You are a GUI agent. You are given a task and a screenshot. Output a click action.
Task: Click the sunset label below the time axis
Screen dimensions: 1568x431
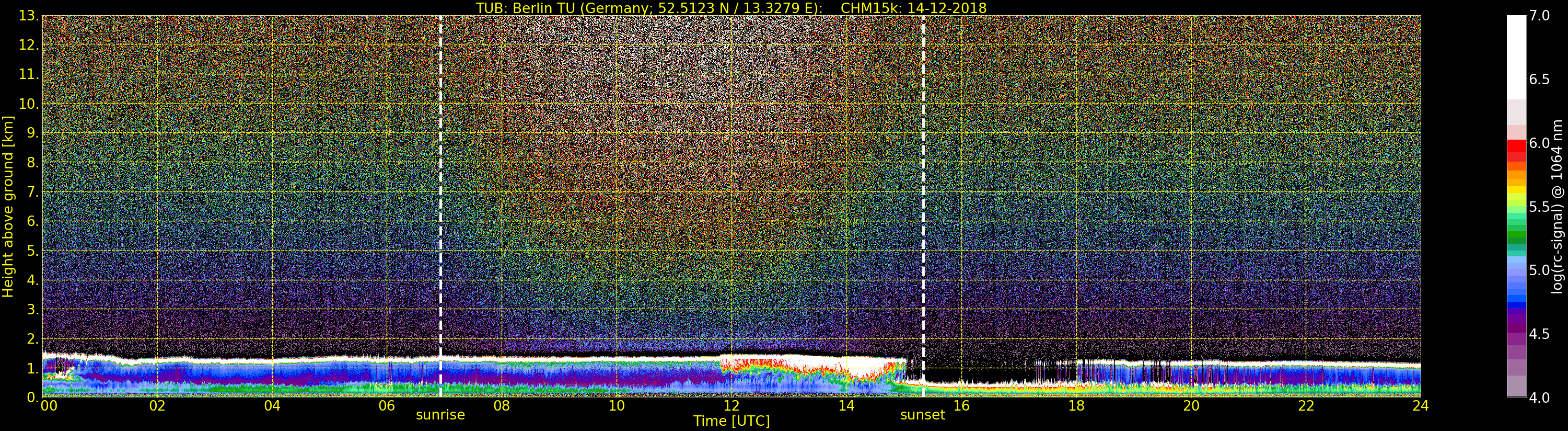(x=922, y=415)
